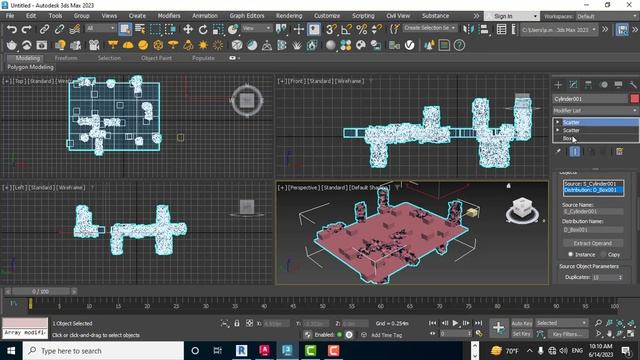Click the red object color swatch
This screenshot has height=360, width=640.
(x=634, y=99)
